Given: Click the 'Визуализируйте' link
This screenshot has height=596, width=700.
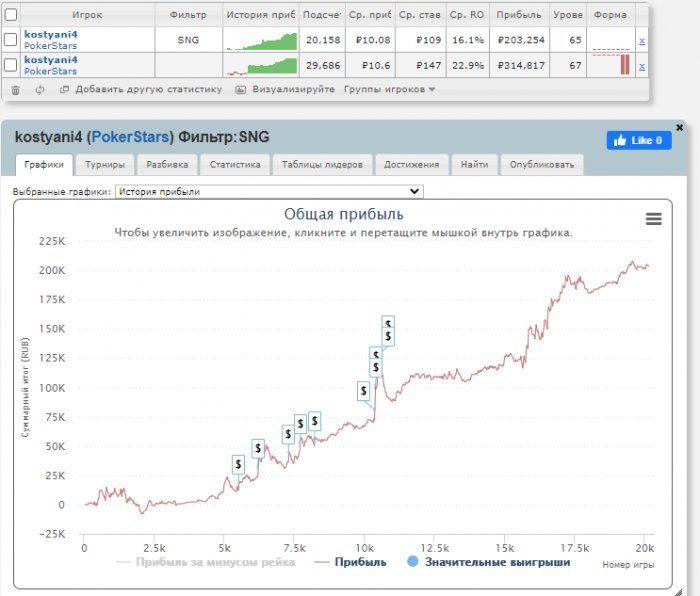Looking at the screenshot, I should tap(293, 89).
